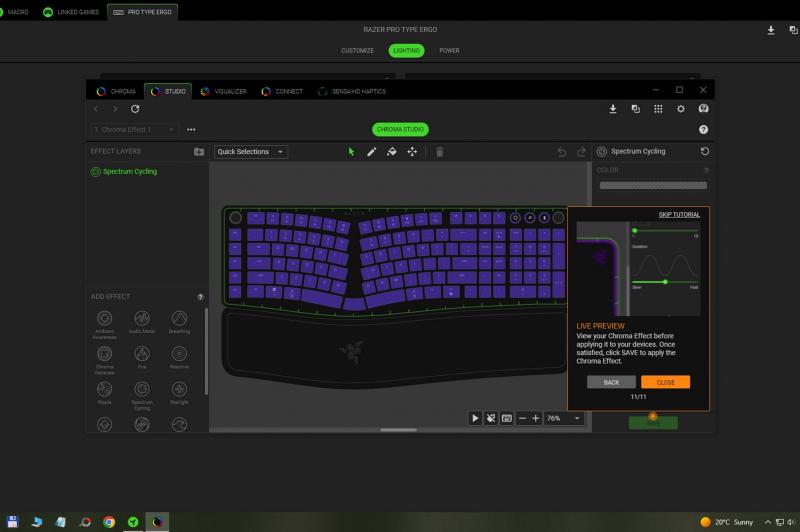
Task: Open Studio window download icon
Action: (x=613, y=109)
